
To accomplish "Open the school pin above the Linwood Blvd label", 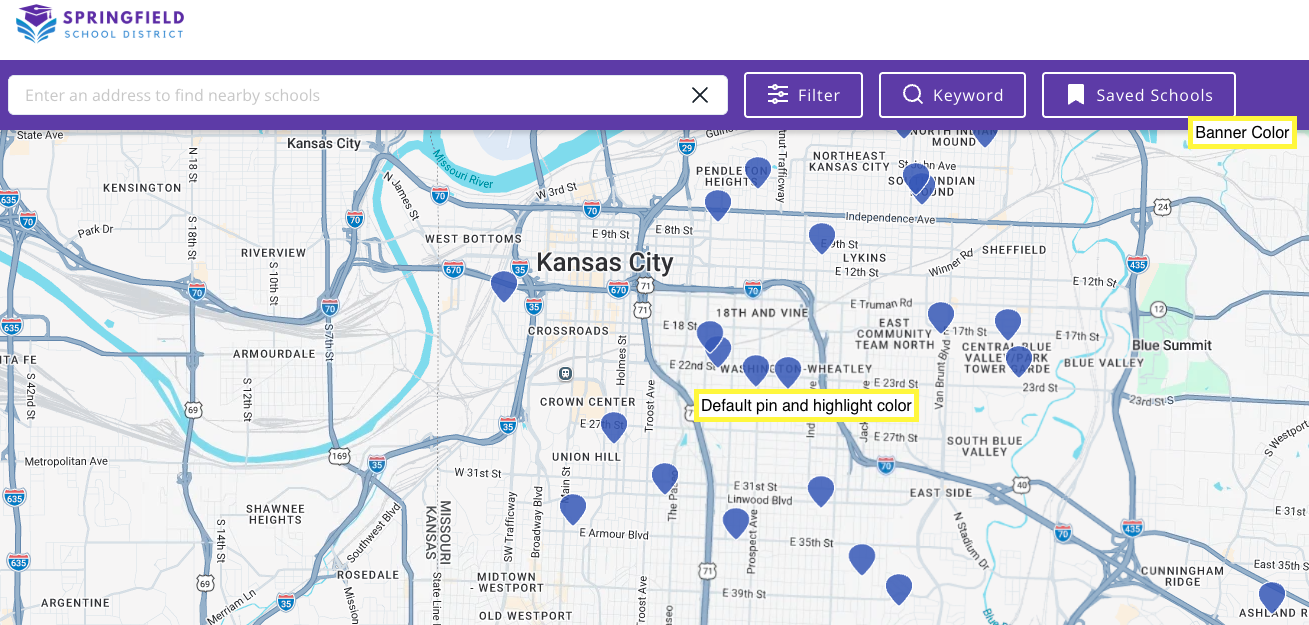I will click(x=821, y=491).
